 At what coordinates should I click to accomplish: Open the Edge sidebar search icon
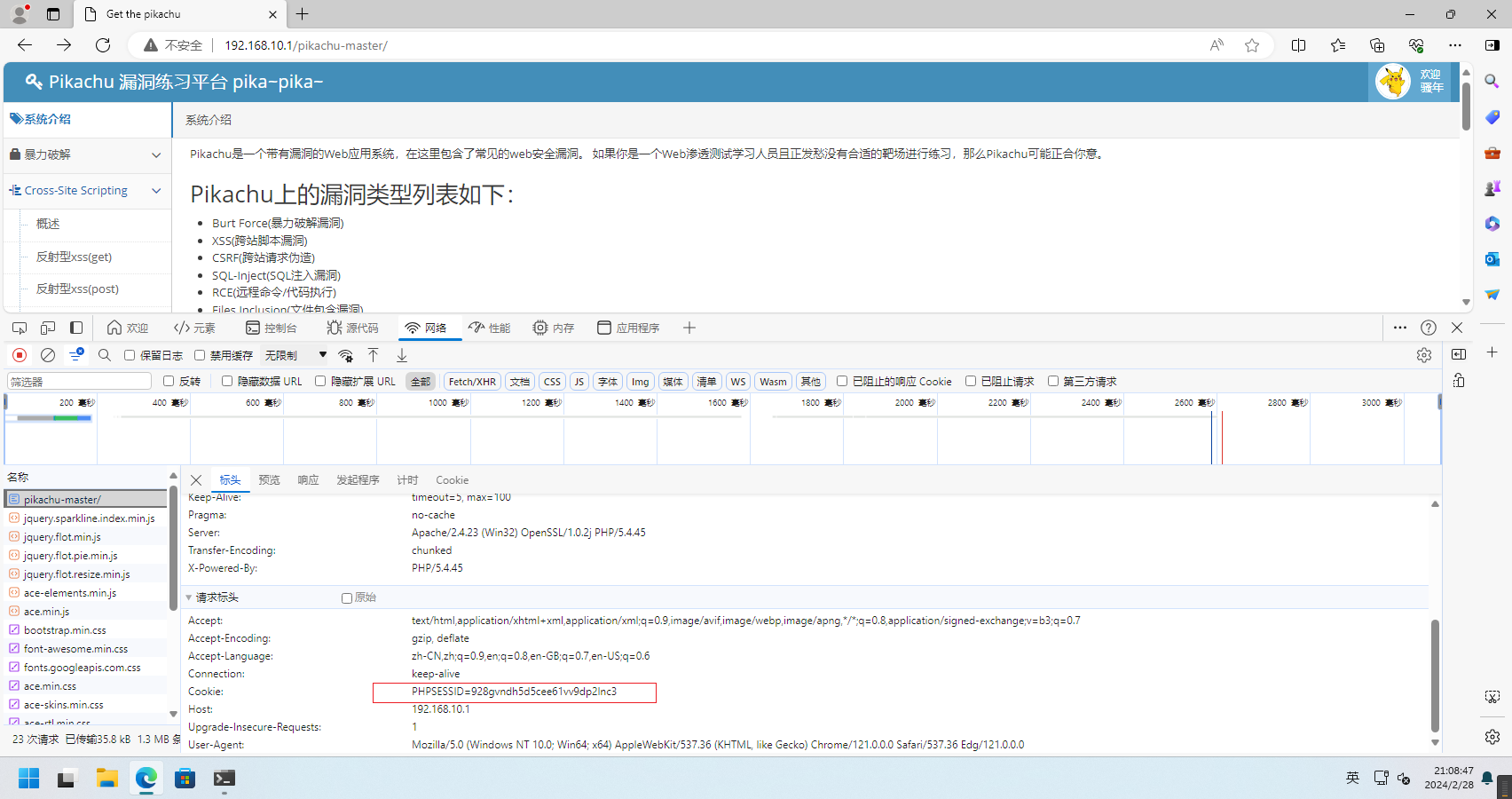tap(1492, 81)
